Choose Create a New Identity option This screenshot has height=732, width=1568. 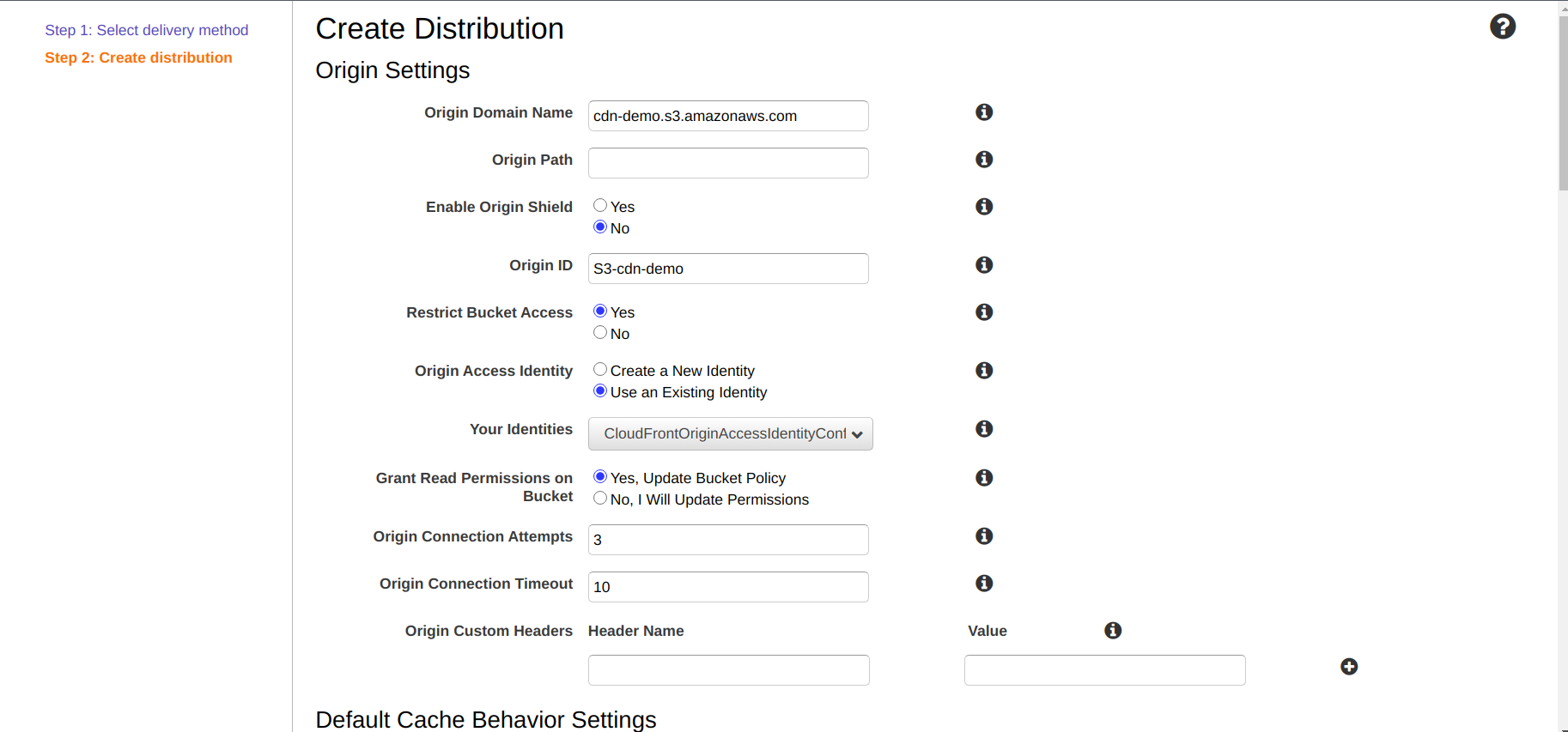coord(600,370)
